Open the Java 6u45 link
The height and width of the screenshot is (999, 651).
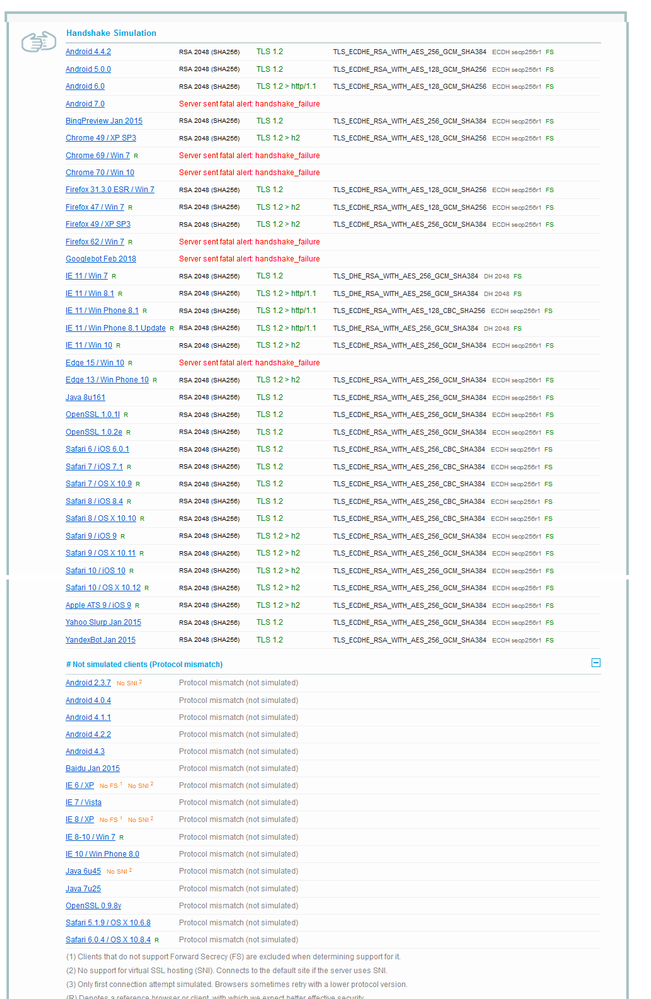(x=83, y=871)
